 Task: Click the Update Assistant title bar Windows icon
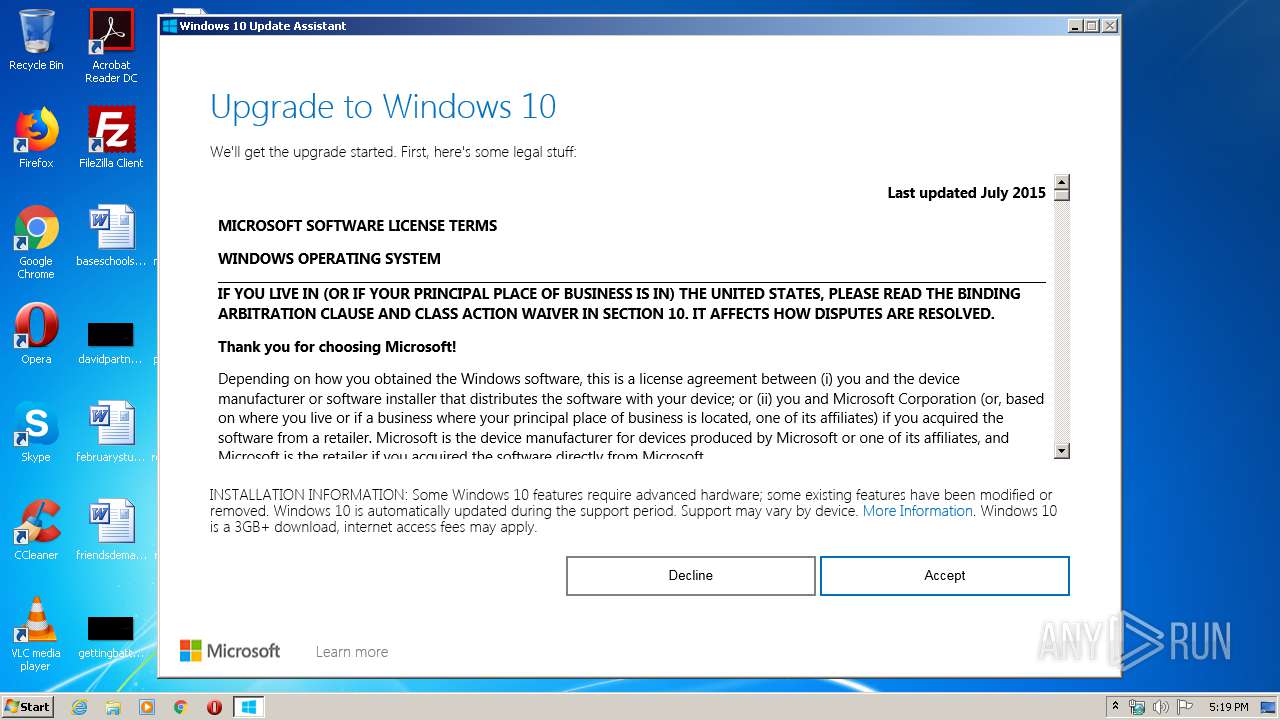click(169, 26)
